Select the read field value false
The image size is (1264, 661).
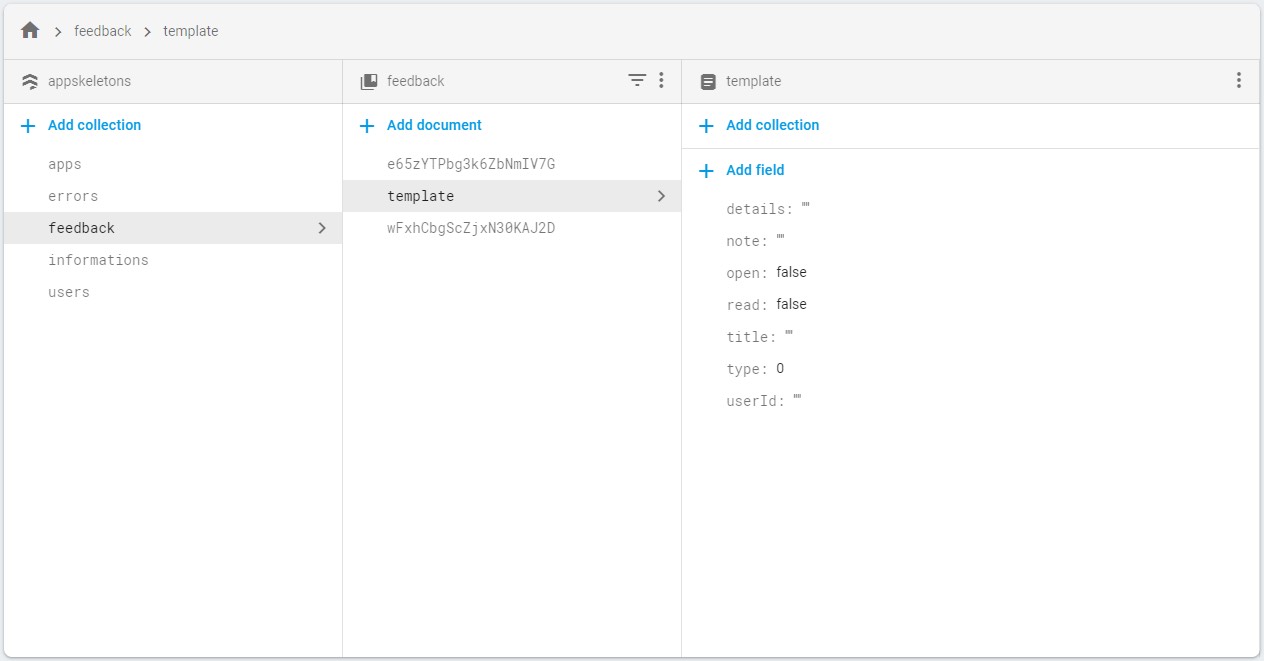point(791,304)
